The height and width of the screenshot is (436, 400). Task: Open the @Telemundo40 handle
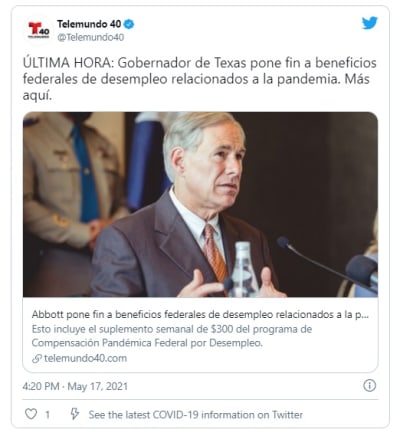click(91, 37)
